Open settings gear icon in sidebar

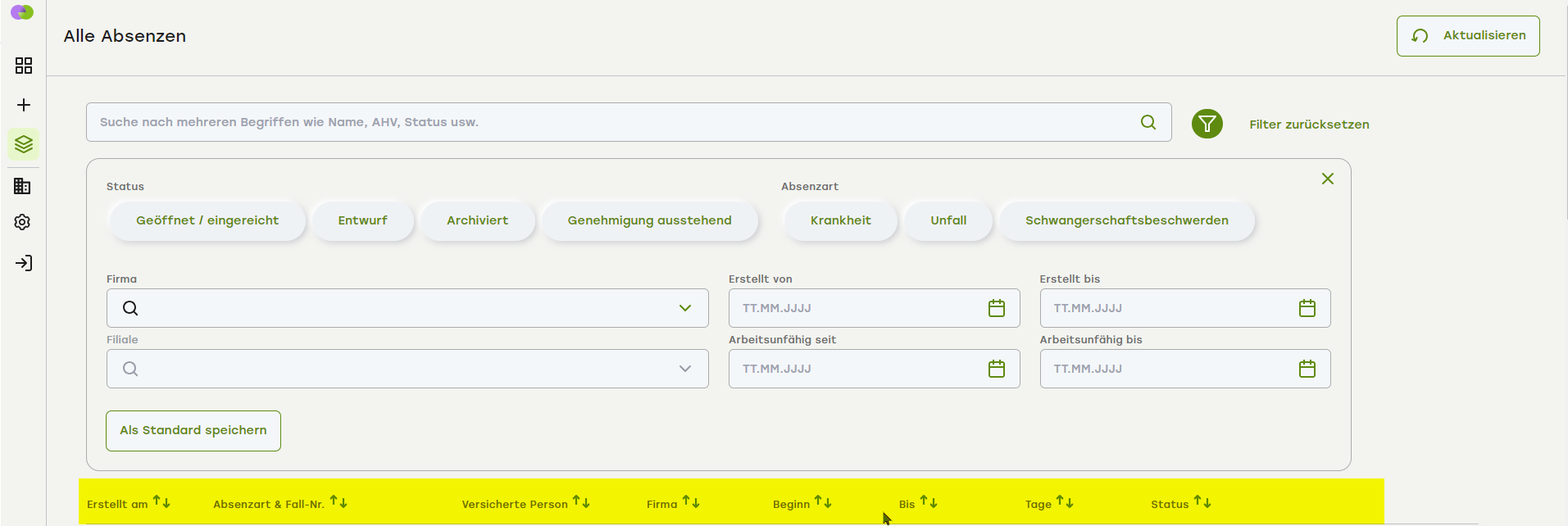(x=23, y=222)
